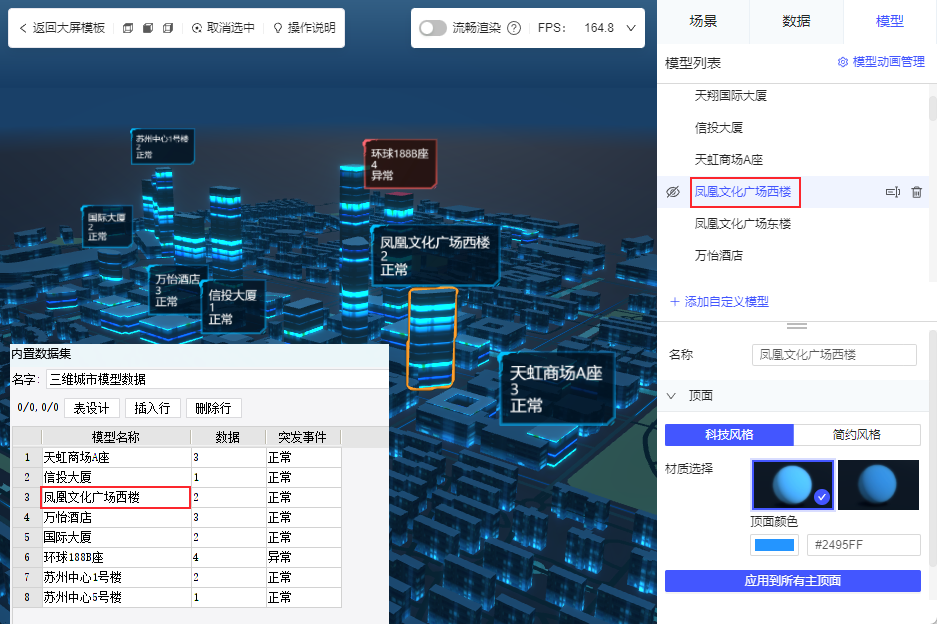Select the 简约风格 style option
Screen dimensions: 937x624
click(857, 435)
